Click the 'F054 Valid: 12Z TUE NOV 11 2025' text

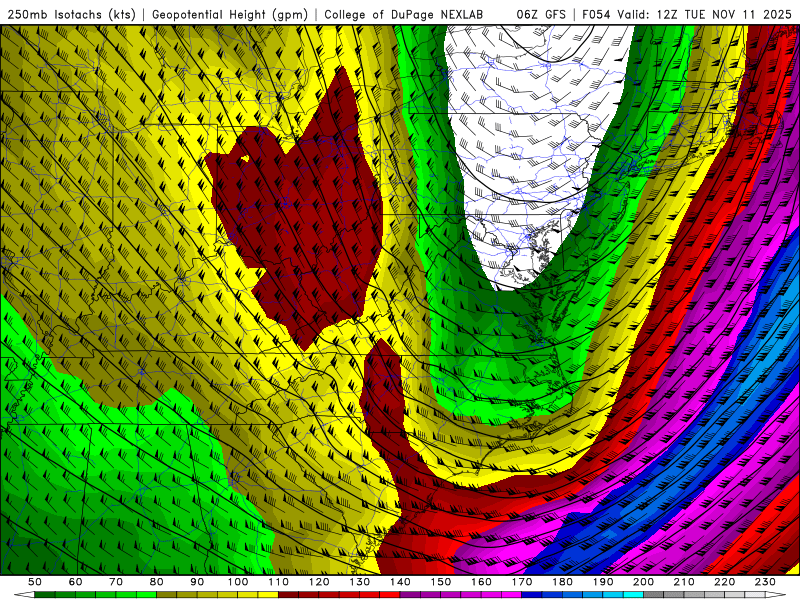coord(687,15)
